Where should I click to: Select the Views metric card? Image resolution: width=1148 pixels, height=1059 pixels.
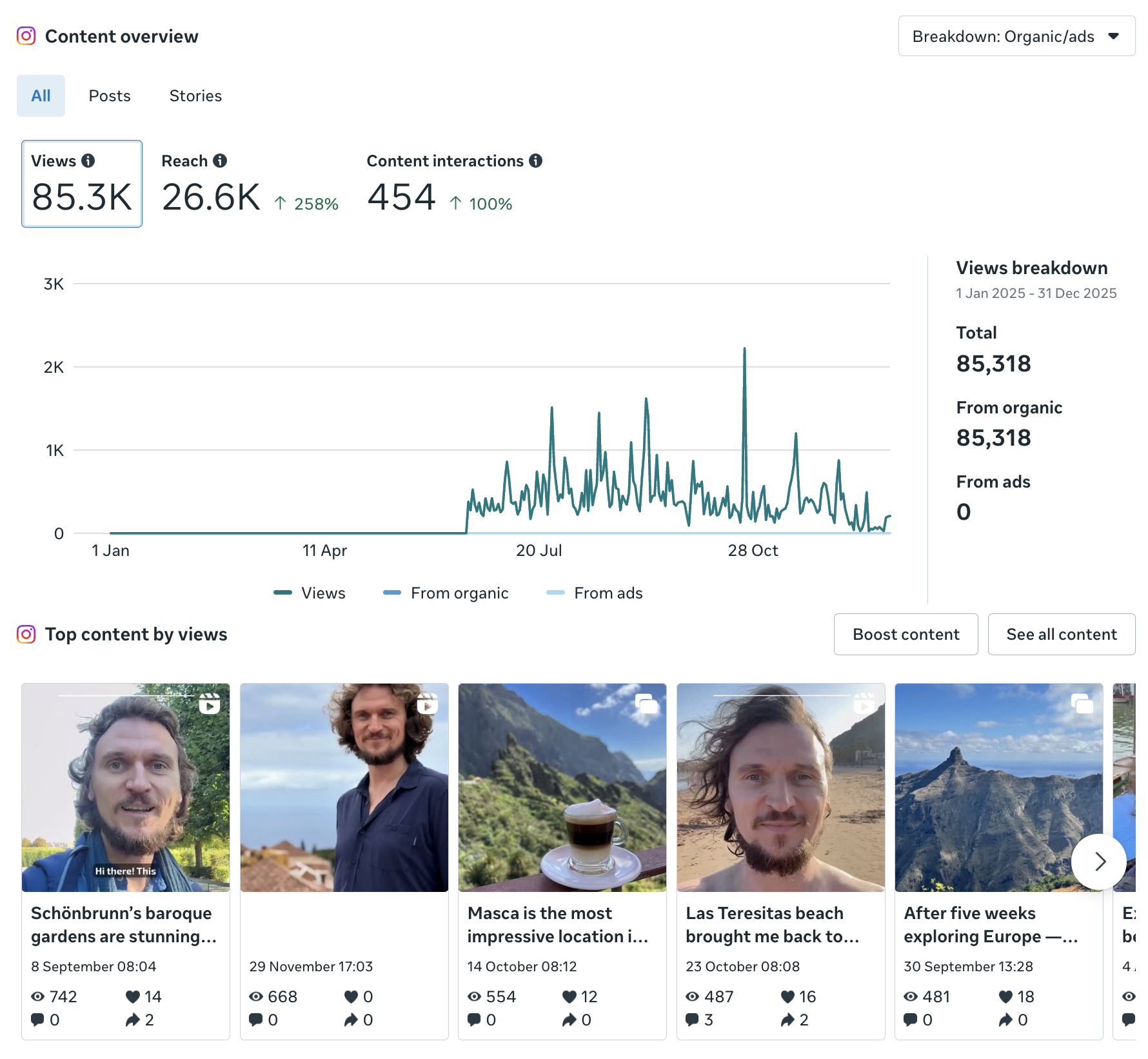click(x=82, y=184)
